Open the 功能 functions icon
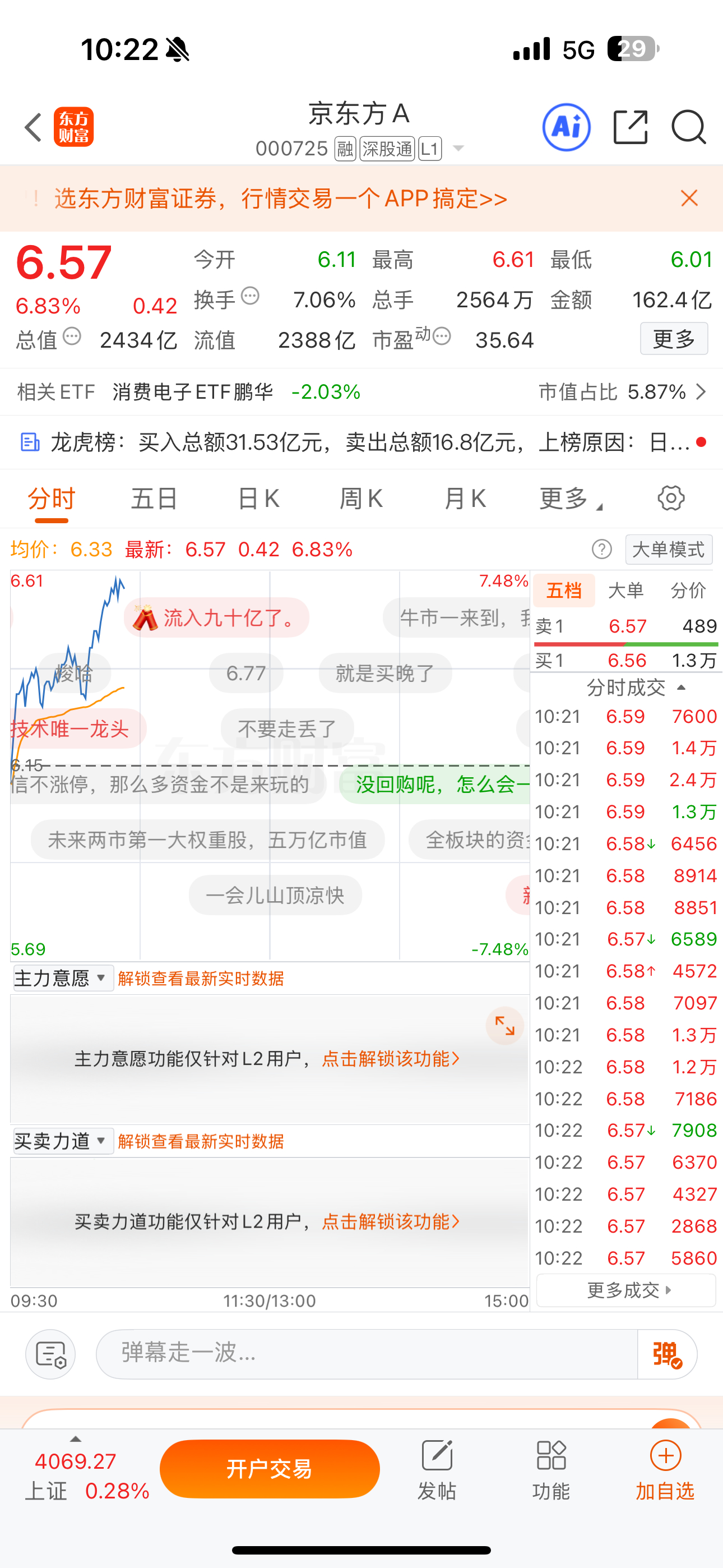723x1568 pixels. click(551, 1470)
